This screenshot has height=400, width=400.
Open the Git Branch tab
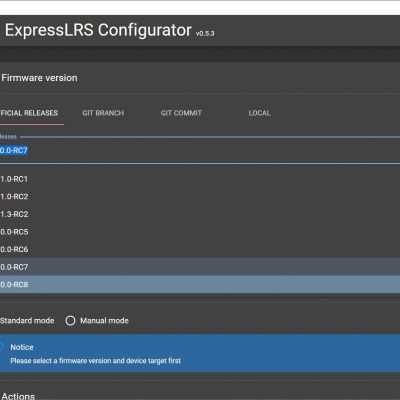tap(103, 113)
